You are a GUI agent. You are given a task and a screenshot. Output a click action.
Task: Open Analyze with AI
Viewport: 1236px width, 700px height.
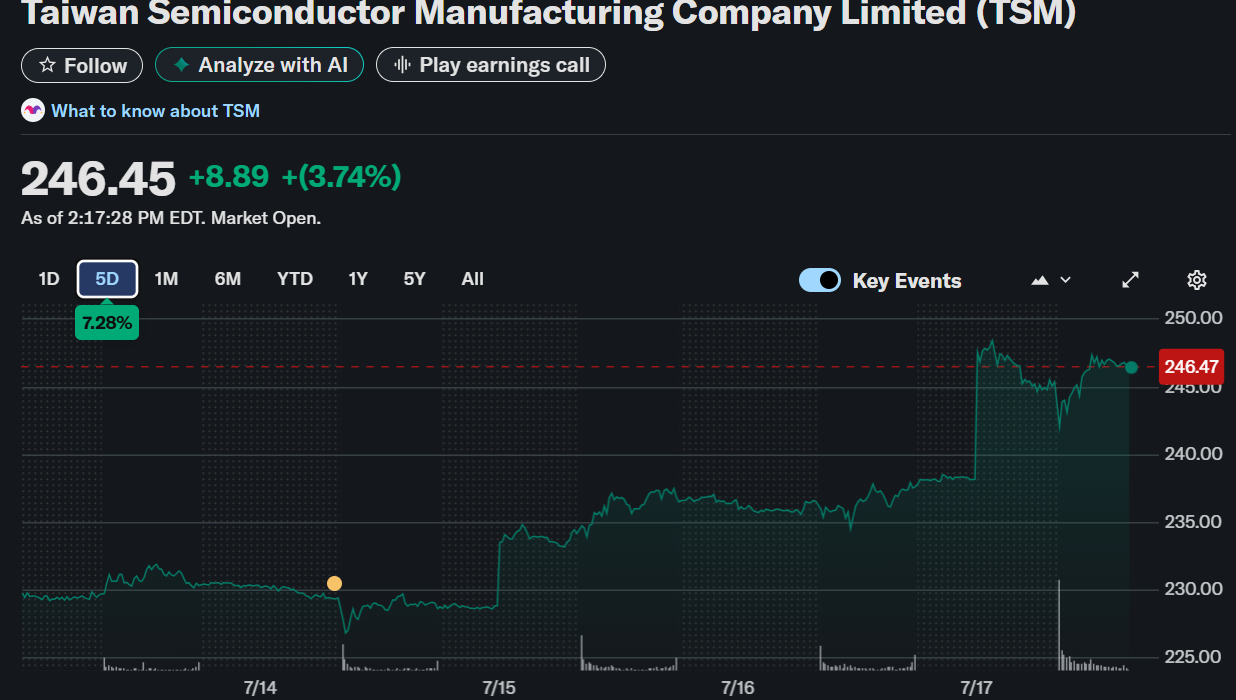click(259, 65)
